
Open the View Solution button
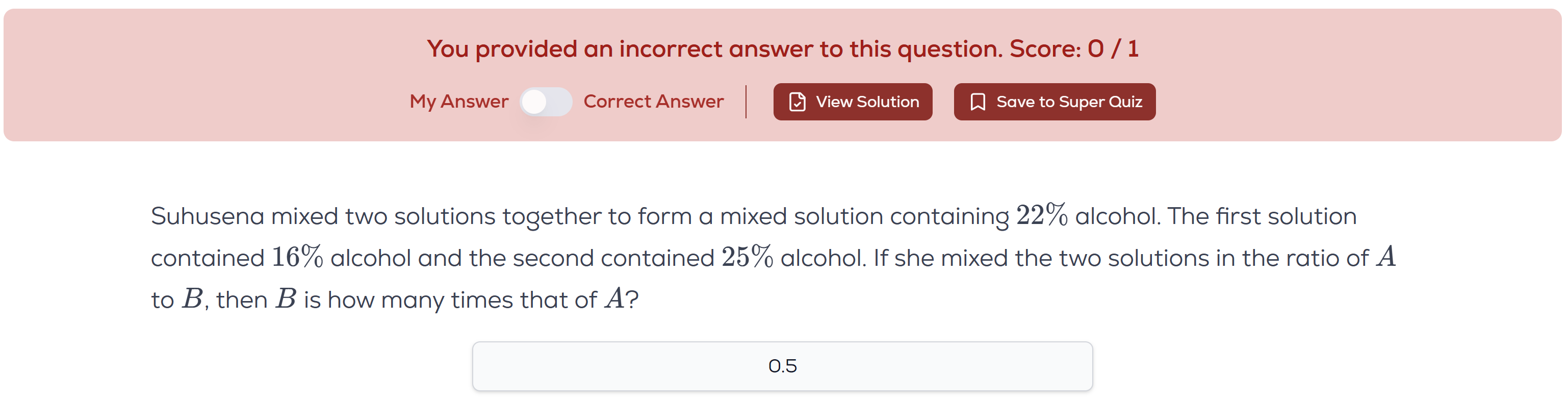(x=852, y=102)
